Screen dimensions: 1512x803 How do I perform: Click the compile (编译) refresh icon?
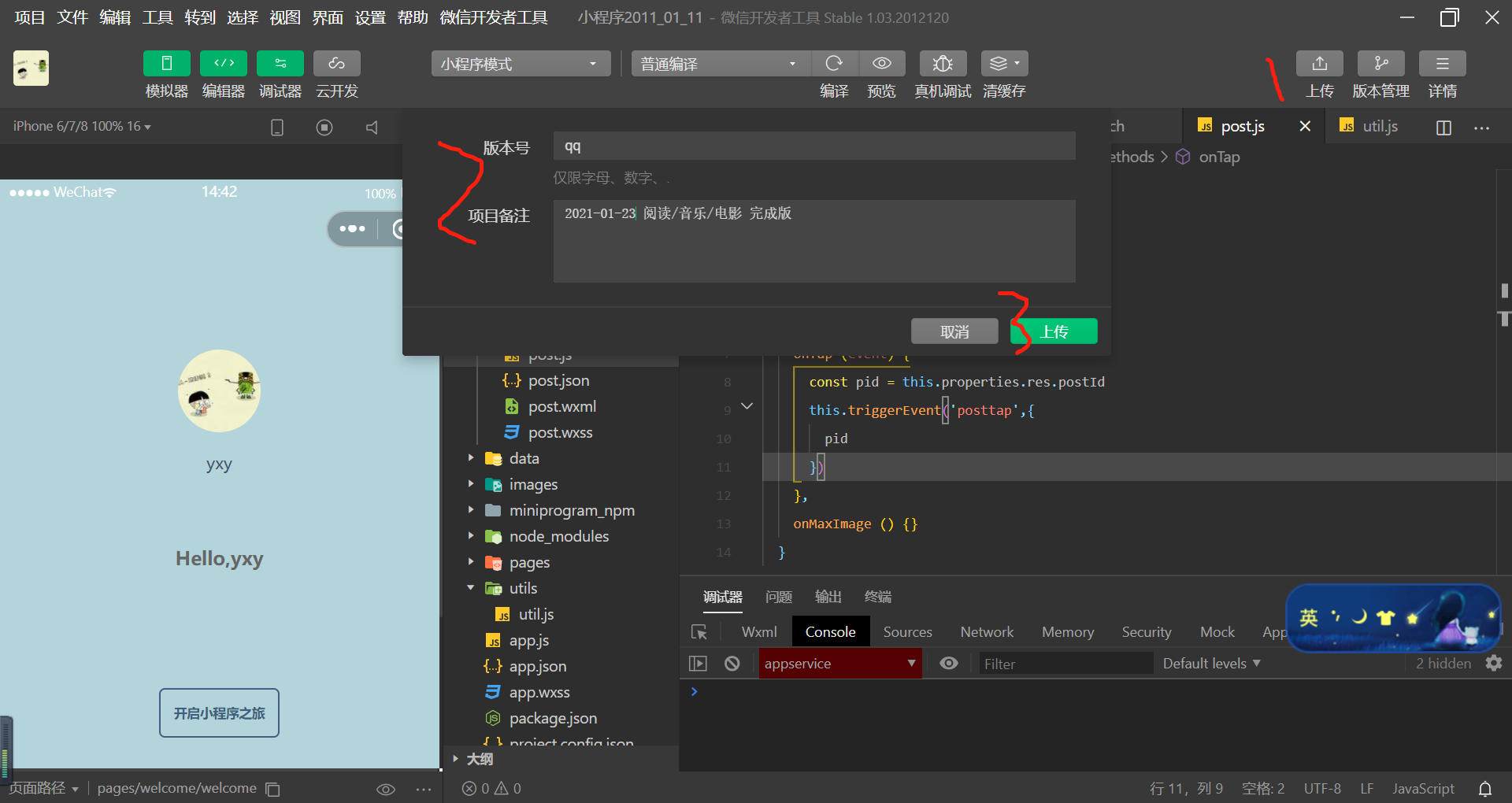coord(834,64)
